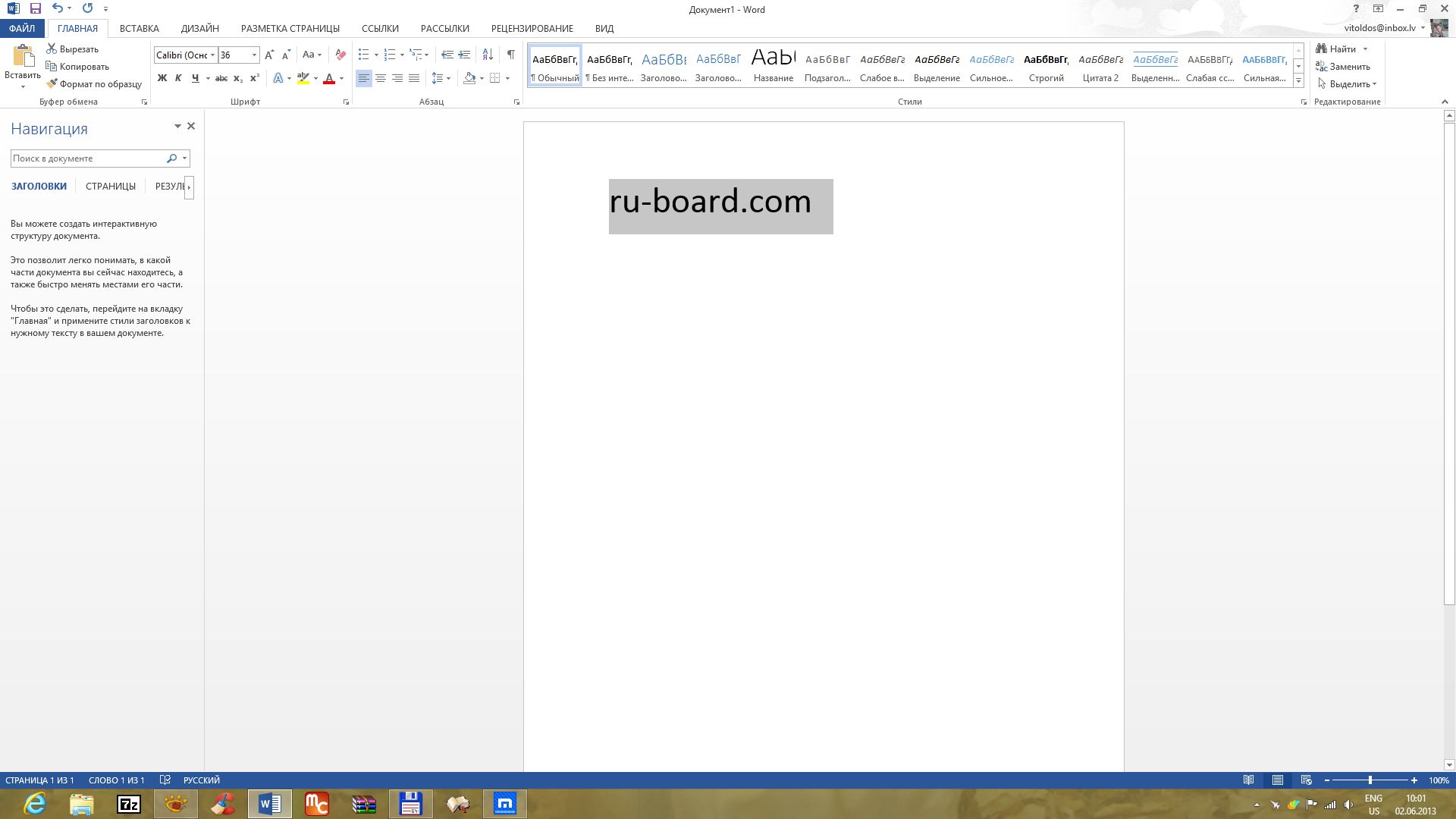Click the Format Painter brush icon
The height and width of the screenshot is (819, 1456).
pos(52,84)
